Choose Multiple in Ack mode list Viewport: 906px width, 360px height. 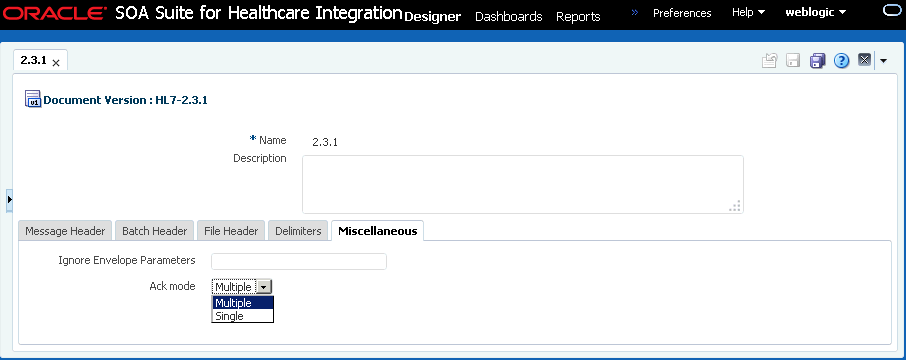click(243, 303)
